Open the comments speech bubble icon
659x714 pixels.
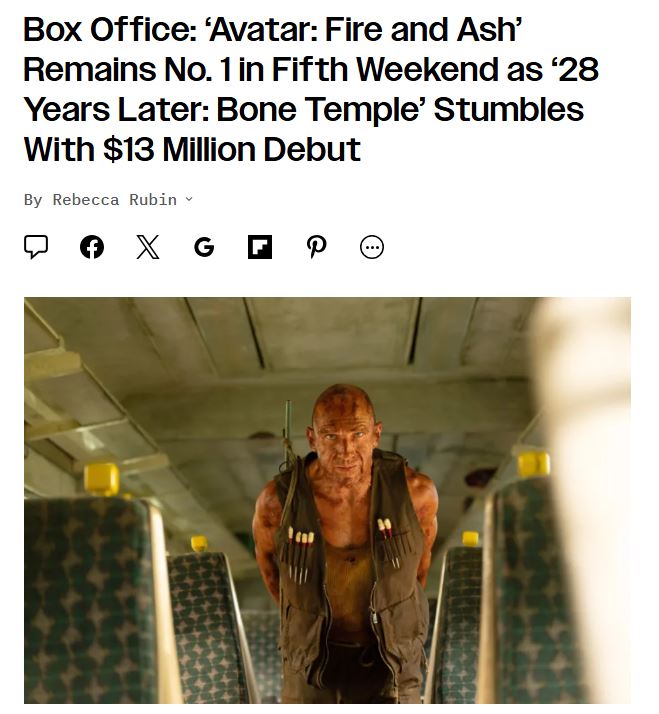(x=36, y=247)
